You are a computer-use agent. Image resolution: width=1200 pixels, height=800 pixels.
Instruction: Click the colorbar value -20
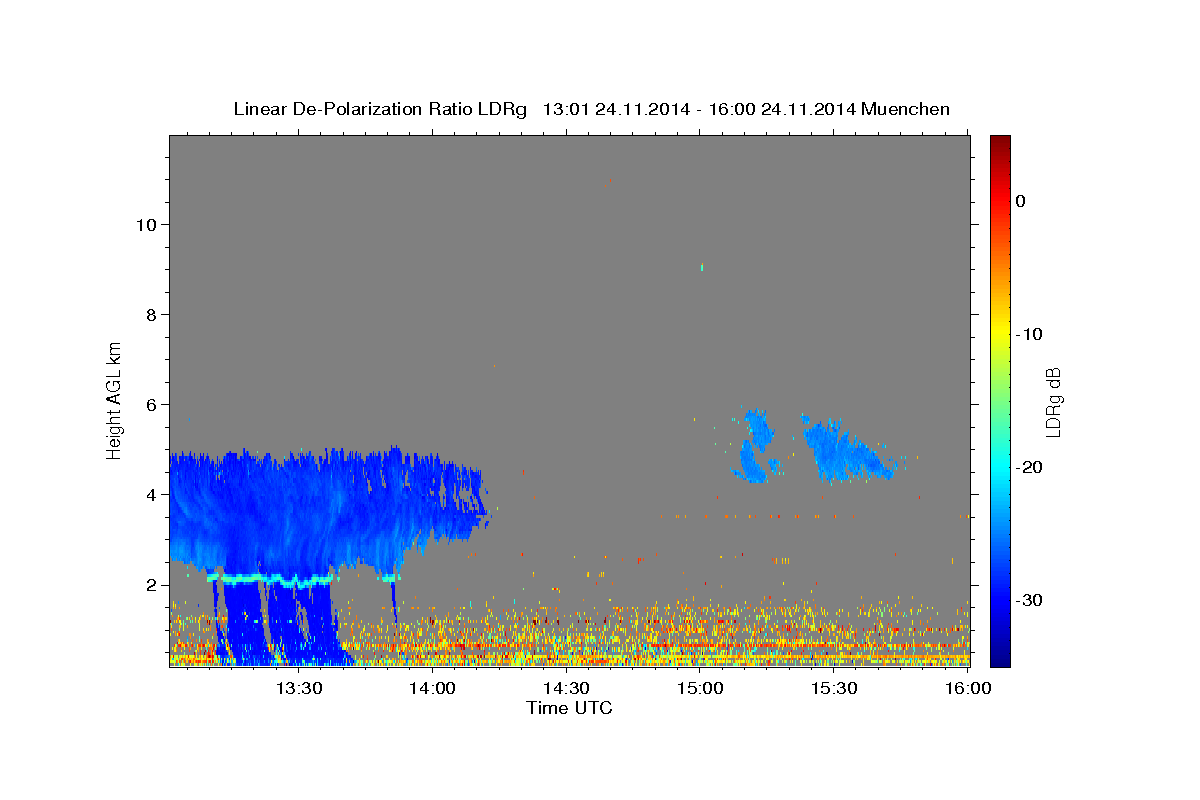(1030, 467)
